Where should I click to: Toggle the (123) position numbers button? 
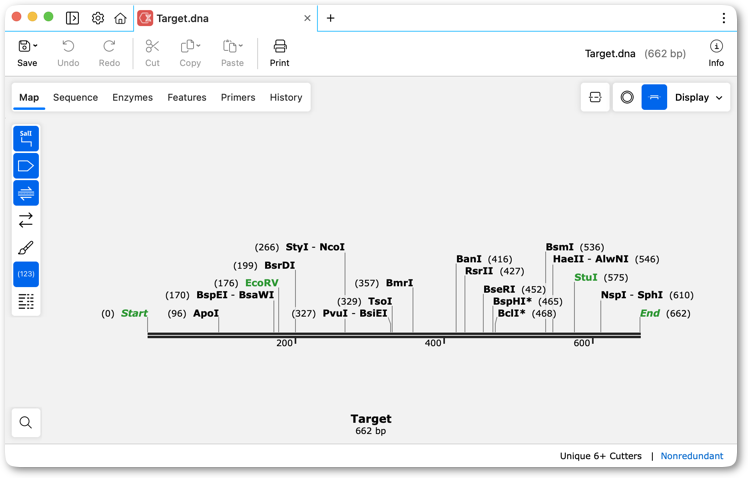(26, 274)
